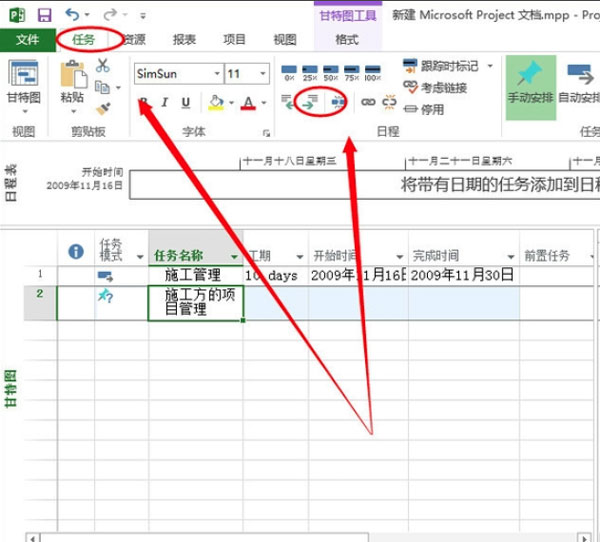Click the Cut scissors icon
The height and width of the screenshot is (542, 600).
[103, 66]
